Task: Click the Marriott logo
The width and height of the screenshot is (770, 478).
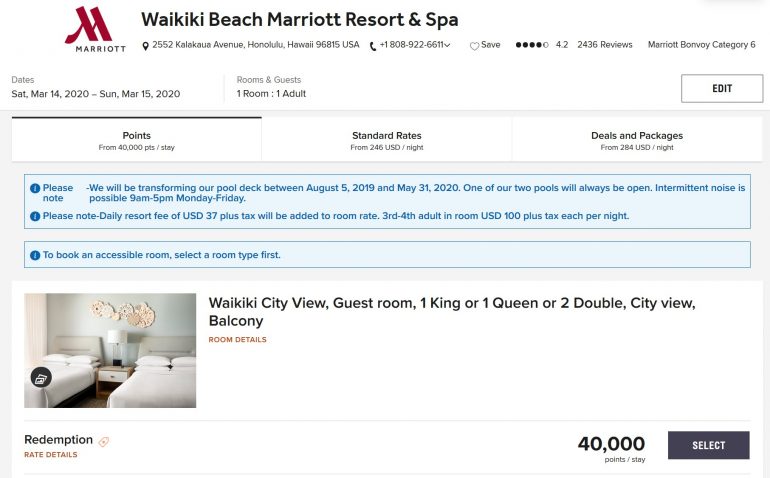Action: click(x=95, y=28)
